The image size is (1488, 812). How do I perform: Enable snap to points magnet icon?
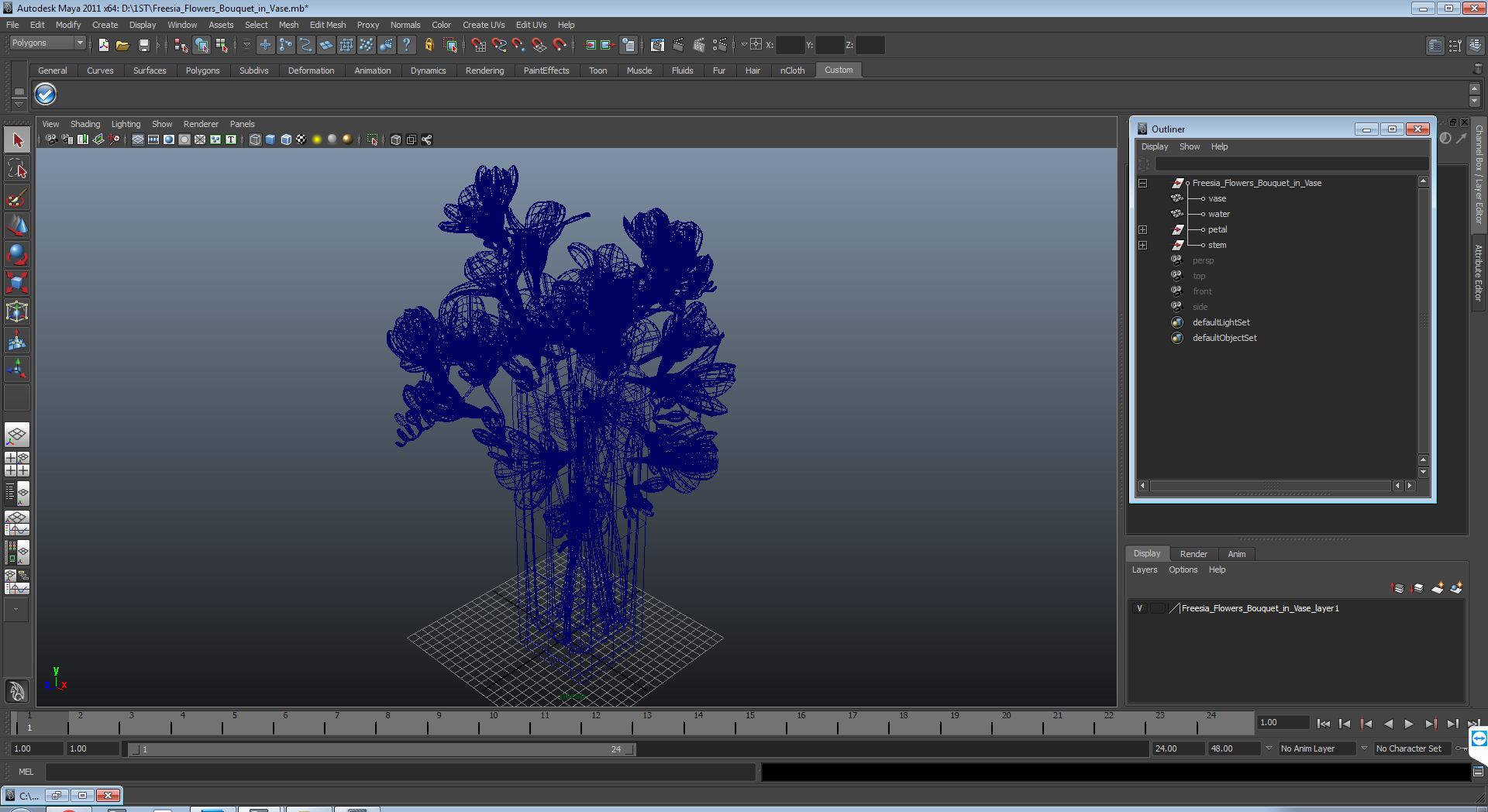[x=519, y=45]
